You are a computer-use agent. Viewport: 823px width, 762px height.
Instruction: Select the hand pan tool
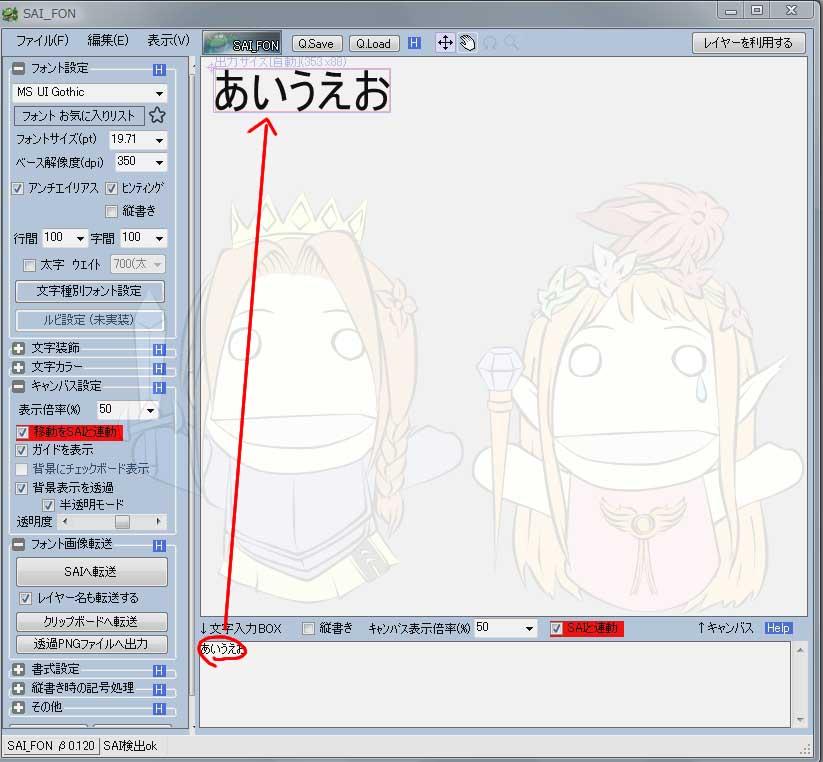coord(467,43)
